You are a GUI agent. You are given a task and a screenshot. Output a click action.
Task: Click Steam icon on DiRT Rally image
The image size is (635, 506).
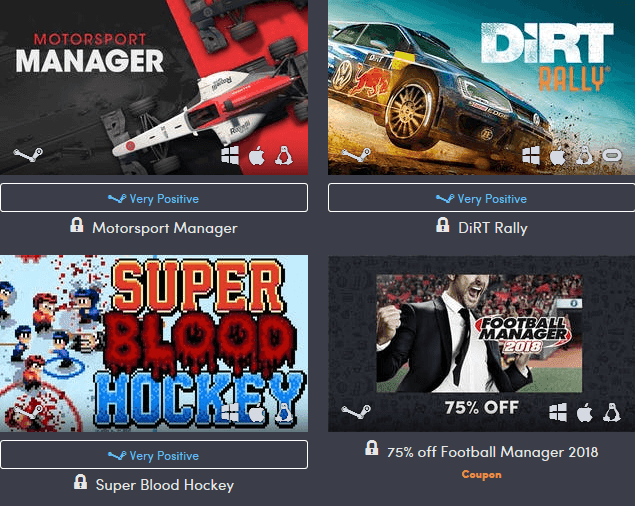pyautogui.click(x=356, y=155)
